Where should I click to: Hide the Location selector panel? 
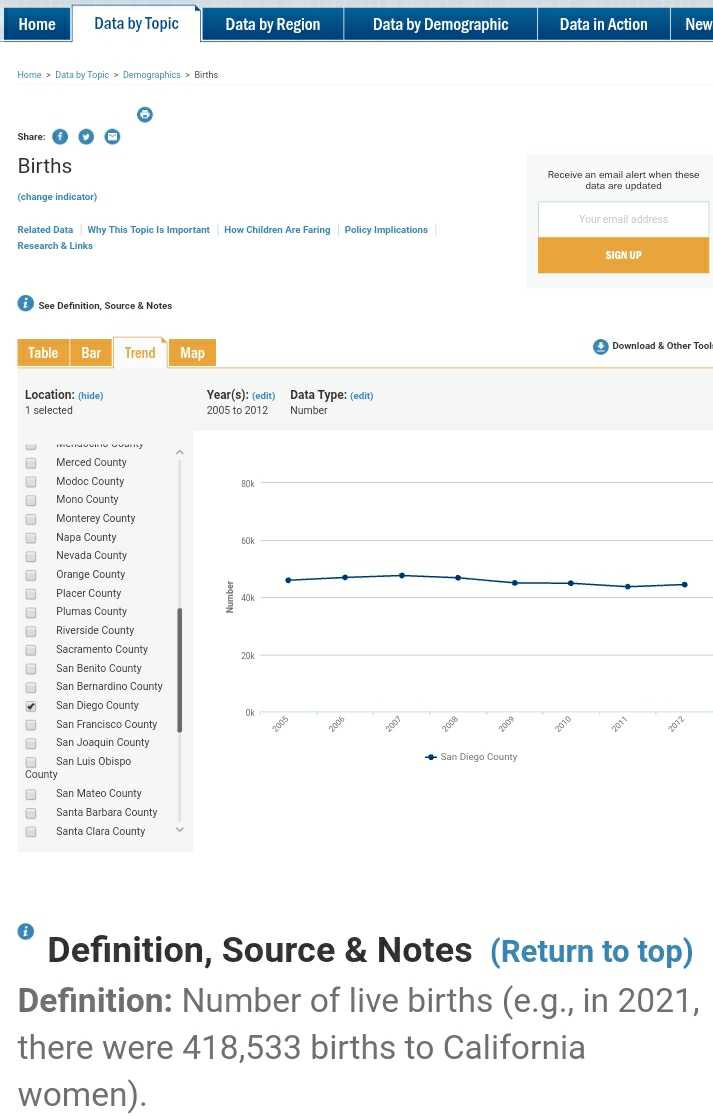pyautogui.click(x=91, y=396)
